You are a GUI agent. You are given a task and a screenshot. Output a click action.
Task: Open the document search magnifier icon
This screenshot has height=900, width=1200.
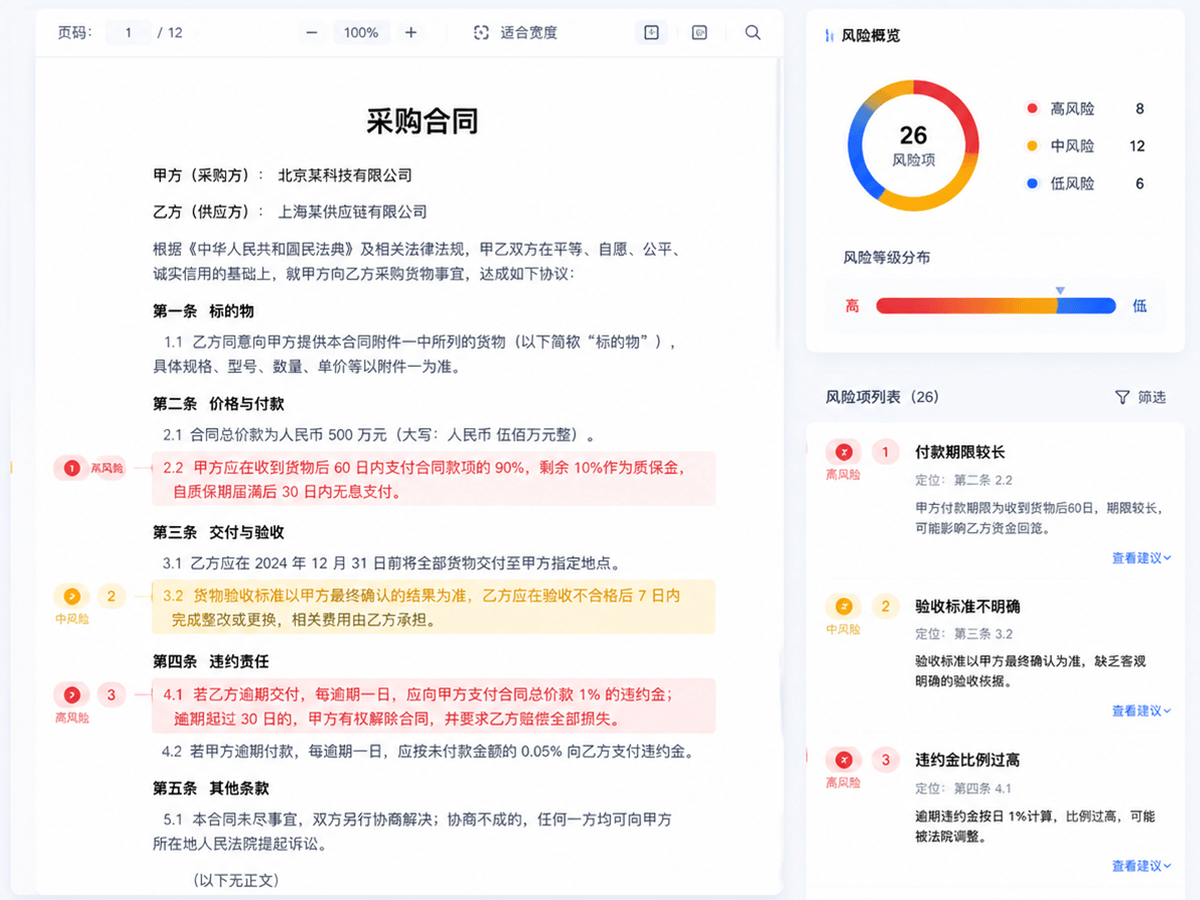tap(753, 33)
